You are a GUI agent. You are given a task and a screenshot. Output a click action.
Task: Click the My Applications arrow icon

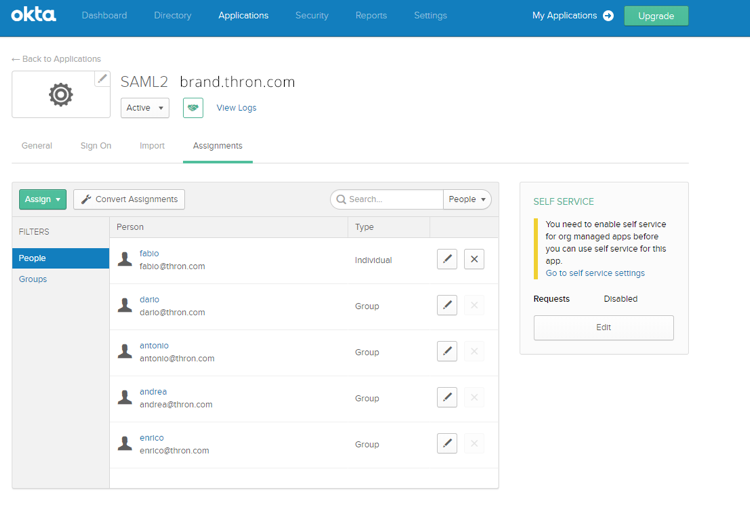tap(608, 16)
